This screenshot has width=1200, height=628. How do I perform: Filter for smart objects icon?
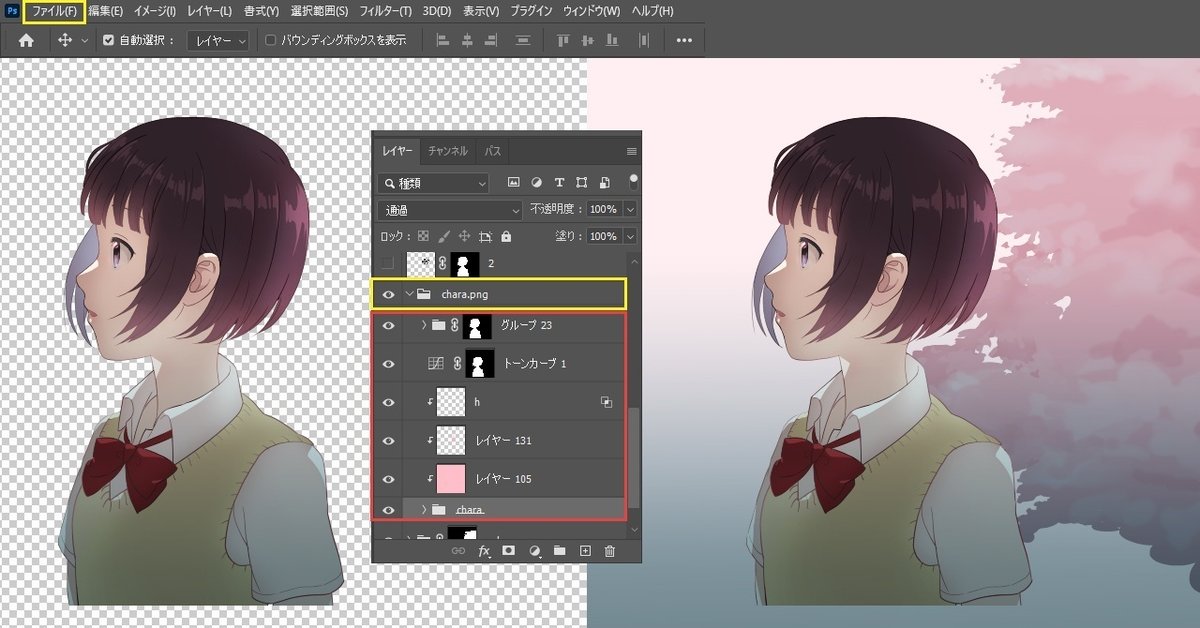click(604, 183)
